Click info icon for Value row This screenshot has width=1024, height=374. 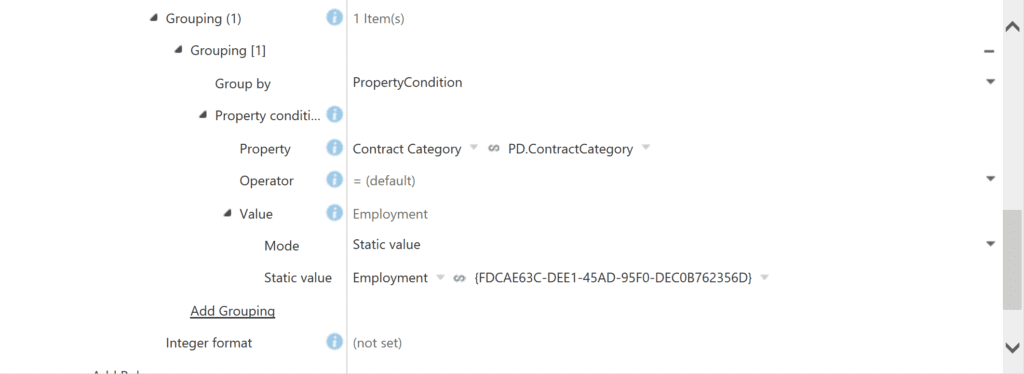coord(334,213)
